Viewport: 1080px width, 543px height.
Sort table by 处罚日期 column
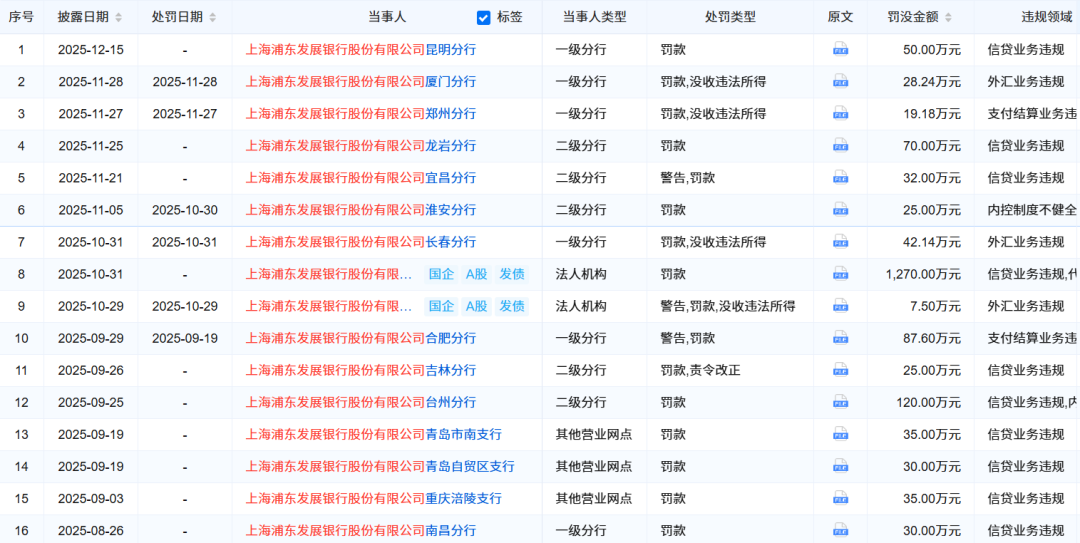pos(212,17)
